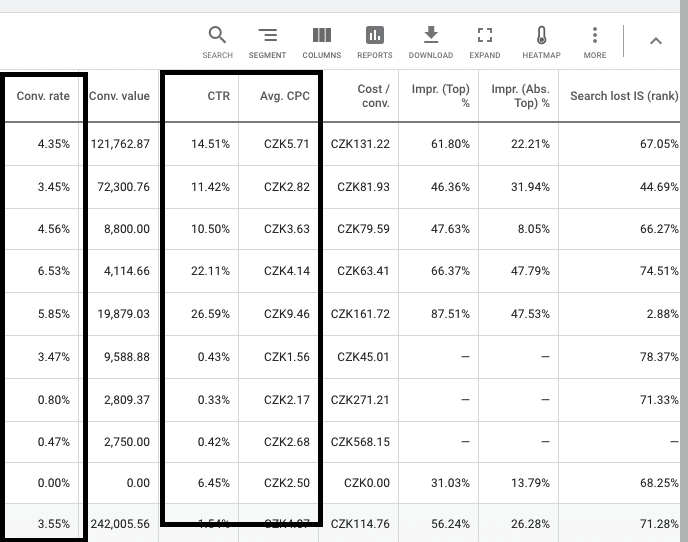The height and width of the screenshot is (542, 688).
Task: Select the CZK131.22 cost per conv. cell
Action: point(360,144)
